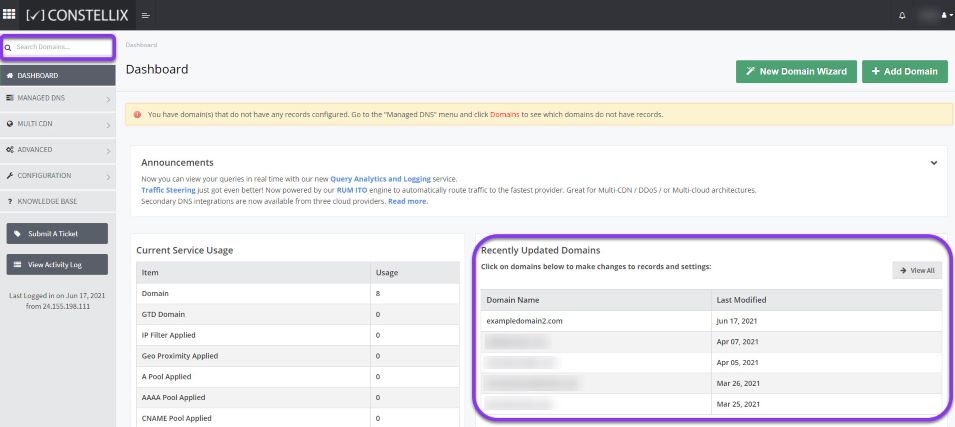Click the Add Domain button
This screenshot has height=427, width=955.
click(904, 71)
